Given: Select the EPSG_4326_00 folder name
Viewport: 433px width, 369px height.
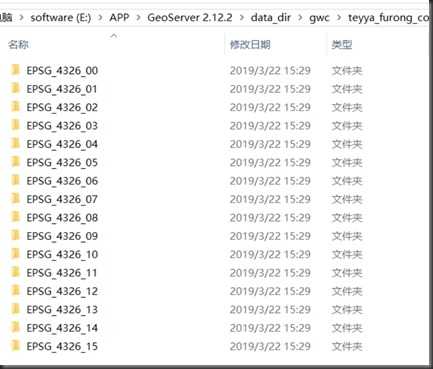Looking at the screenshot, I should coord(62,71).
